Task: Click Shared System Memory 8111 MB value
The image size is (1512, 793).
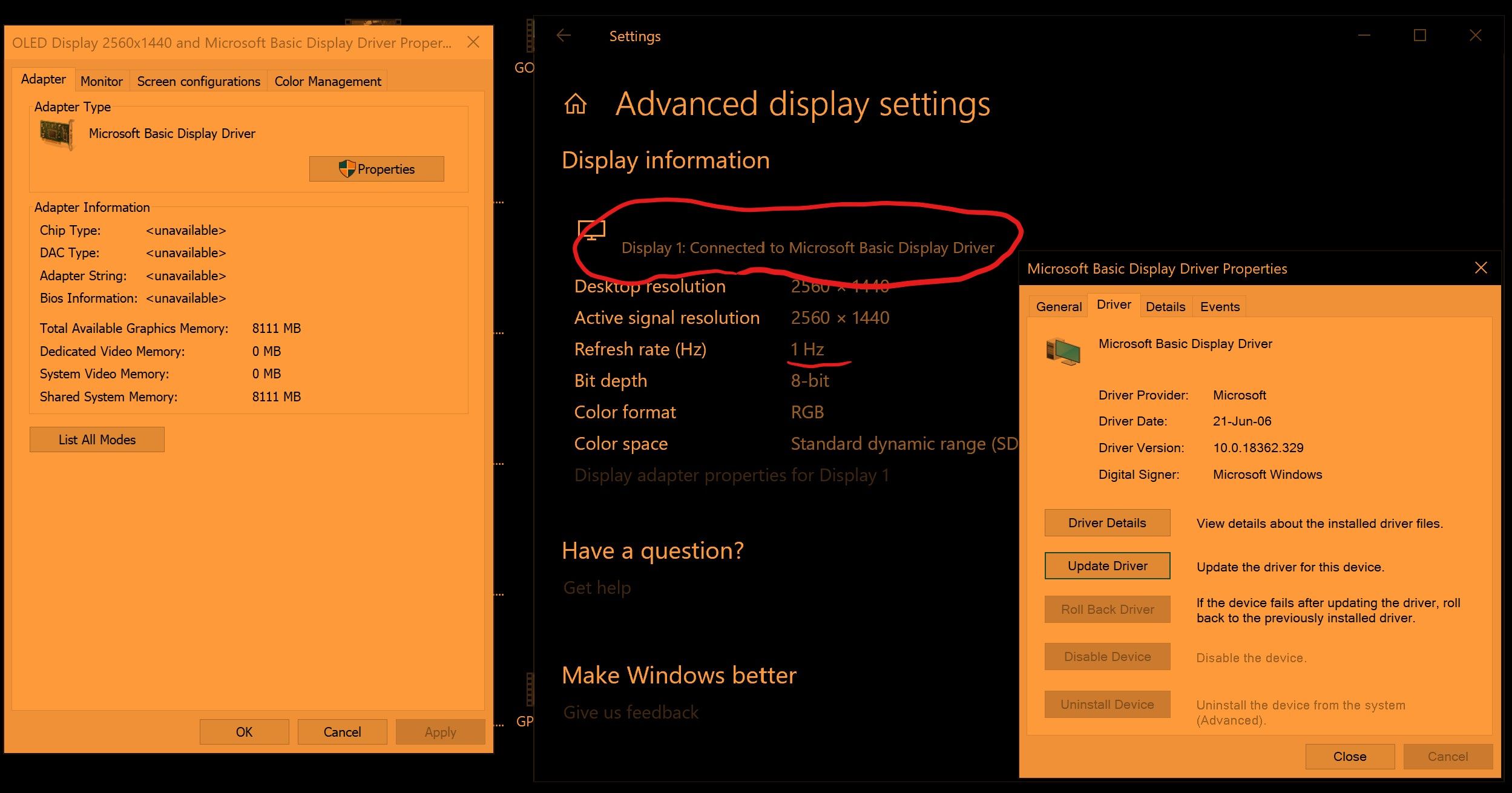Action: pos(276,397)
